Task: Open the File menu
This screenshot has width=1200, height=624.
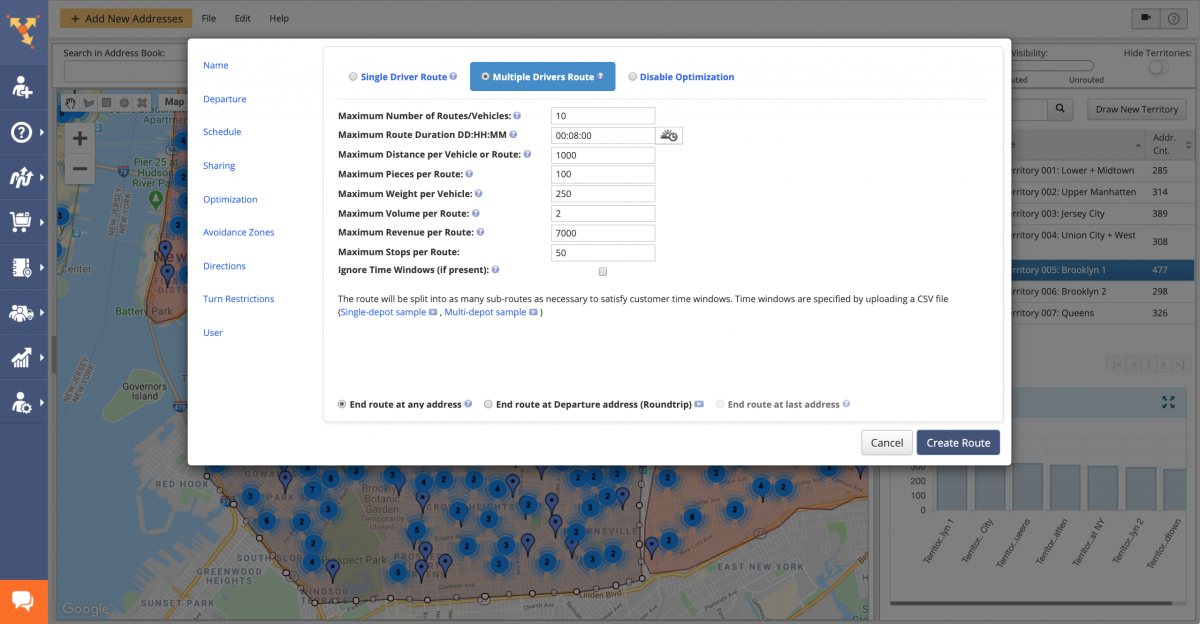Action: 208,18
